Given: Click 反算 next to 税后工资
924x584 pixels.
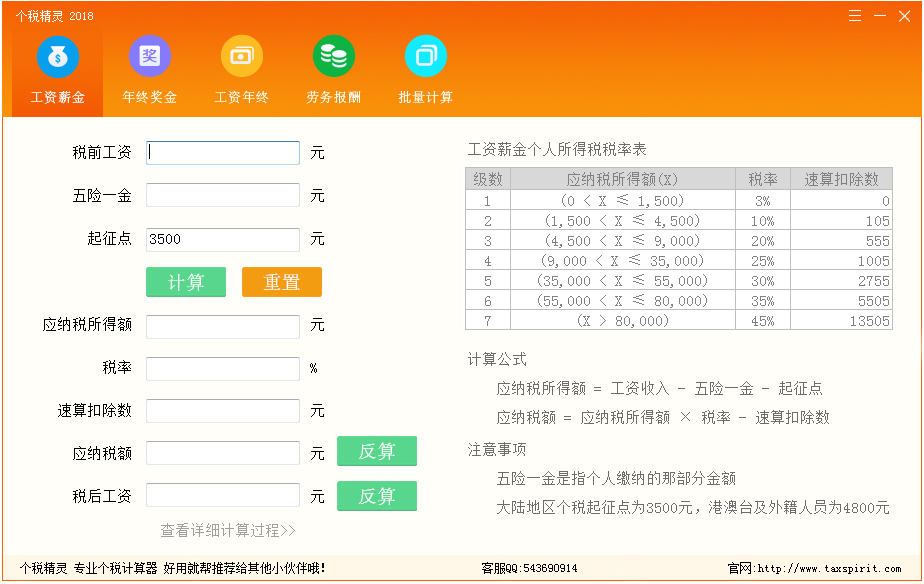Looking at the screenshot, I should [377, 496].
